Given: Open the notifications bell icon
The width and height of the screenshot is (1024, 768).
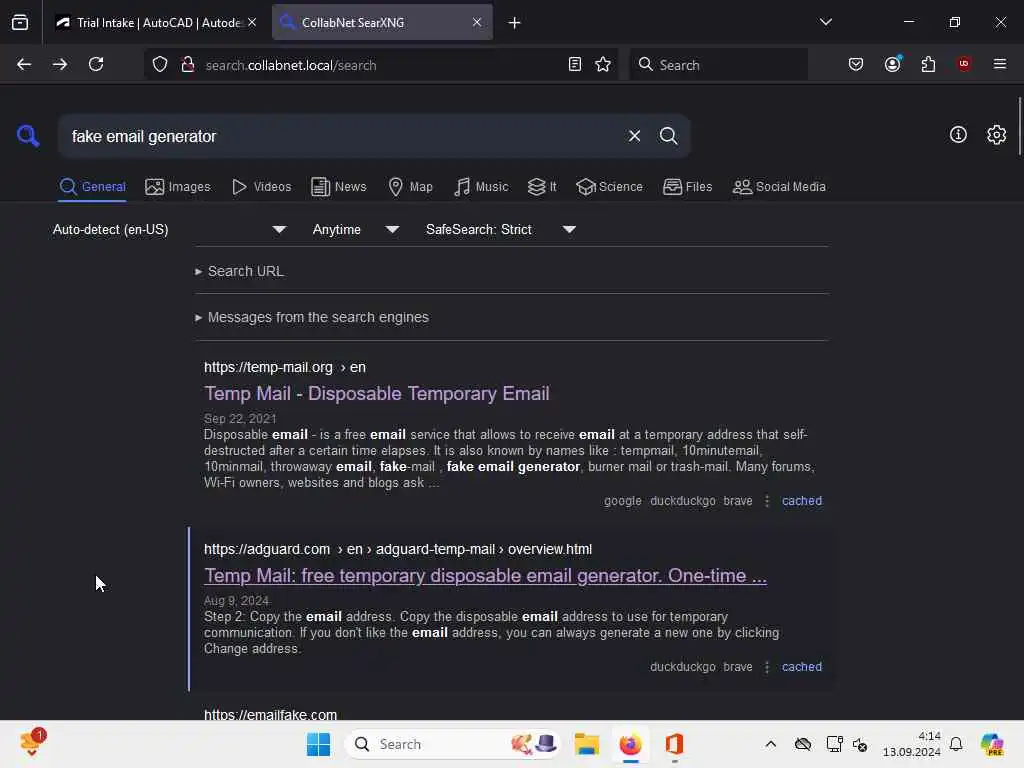Looking at the screenshot, I should pos(956,744).
